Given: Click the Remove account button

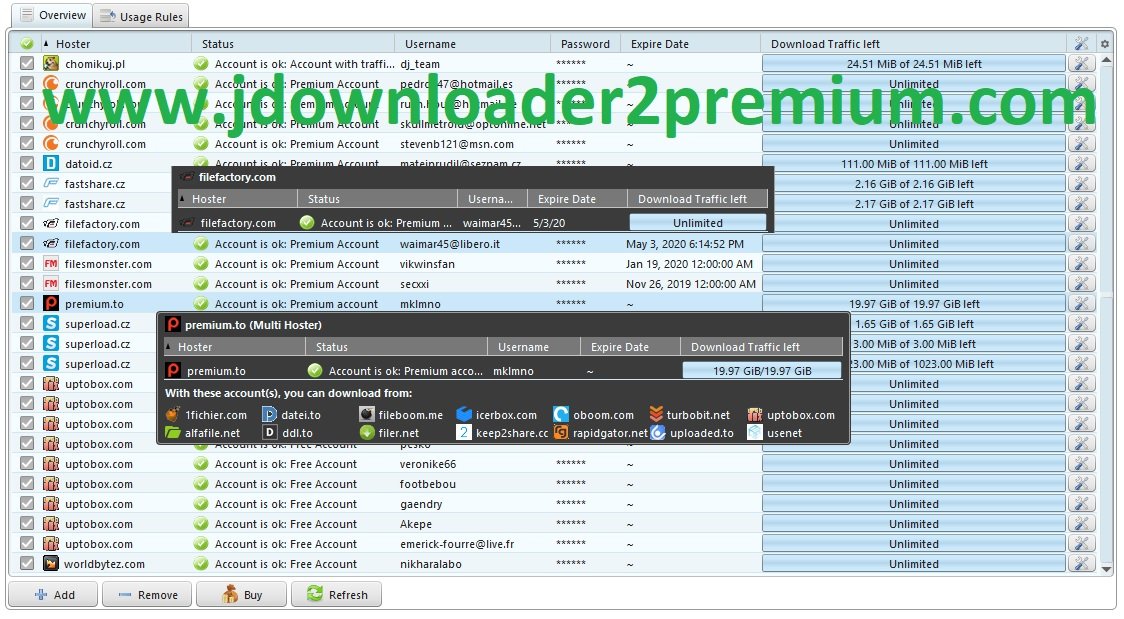Looking at the screenshot, I should (147, 595).
